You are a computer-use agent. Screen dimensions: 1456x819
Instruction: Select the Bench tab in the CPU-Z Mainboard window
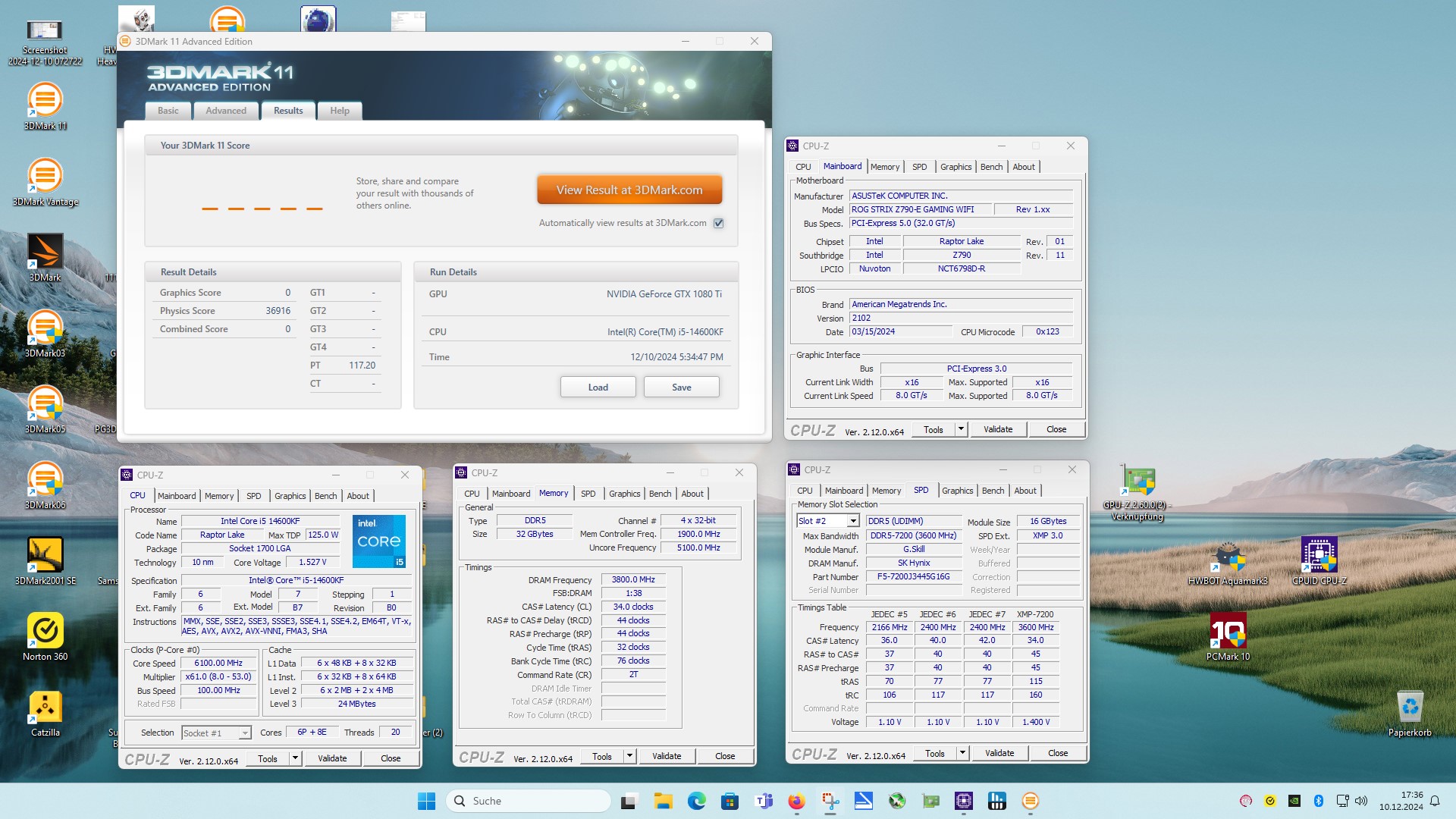[x=991, y=167]
